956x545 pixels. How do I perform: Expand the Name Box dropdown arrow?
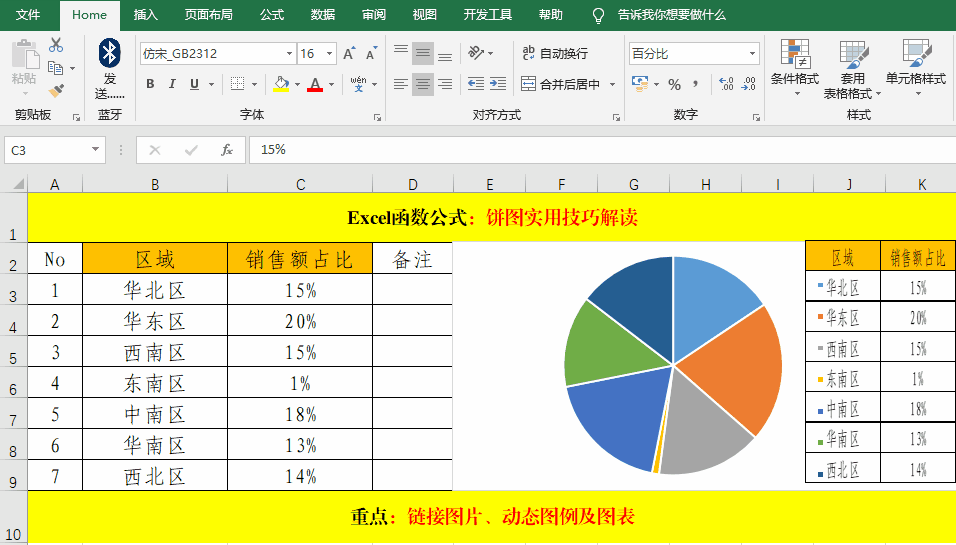pos(95,150)
